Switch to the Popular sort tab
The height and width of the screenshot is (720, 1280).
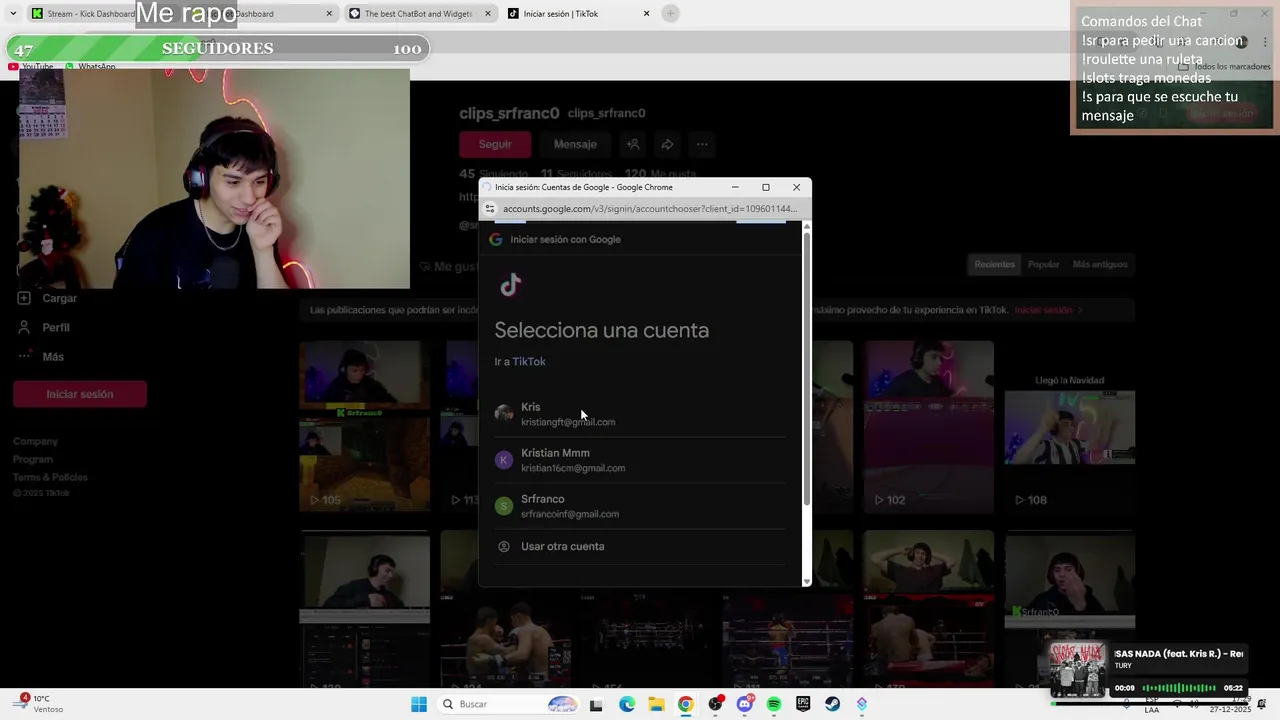(x=1043, y=264)
